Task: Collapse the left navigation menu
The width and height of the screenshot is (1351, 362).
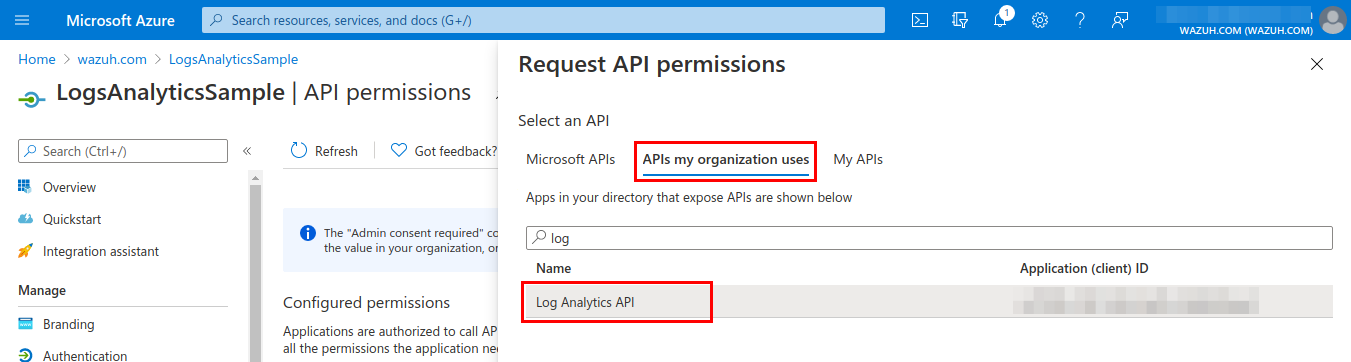Action: [246, 151]
